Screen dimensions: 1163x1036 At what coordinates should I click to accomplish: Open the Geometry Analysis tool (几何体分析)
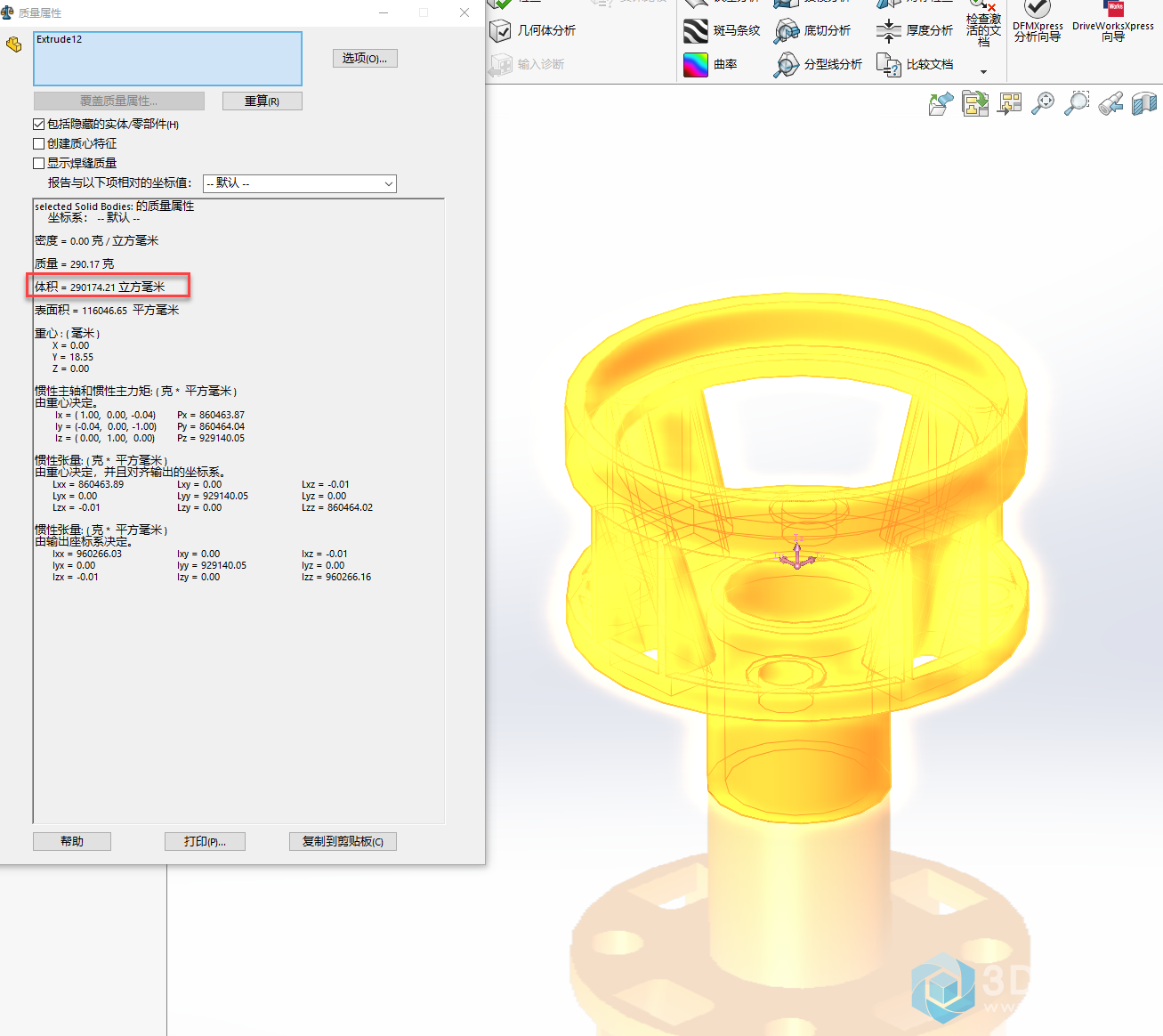pyautogui.click(x=533, y=30)
